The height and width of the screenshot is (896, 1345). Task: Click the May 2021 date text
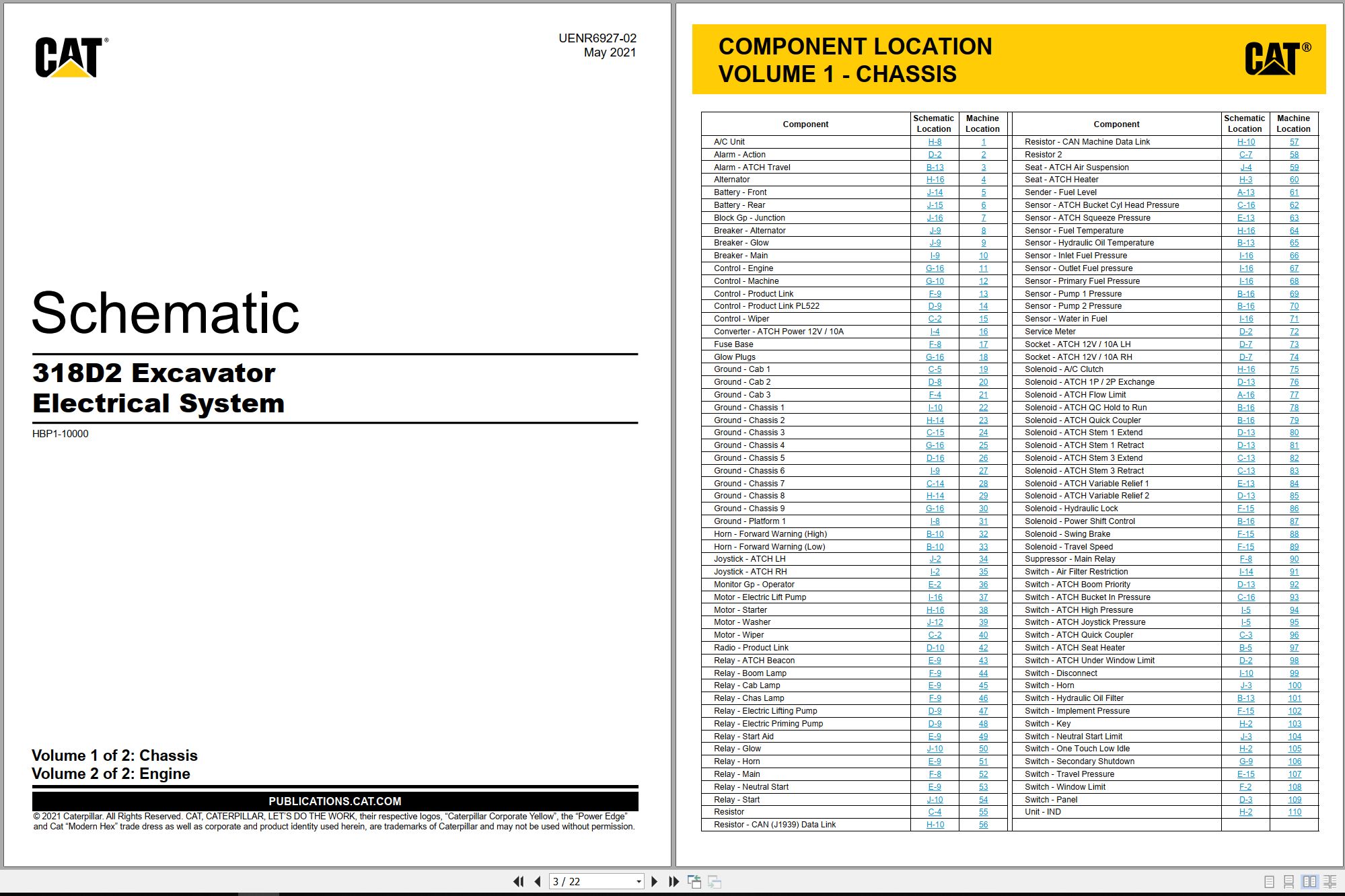click(x=610, y=52)
